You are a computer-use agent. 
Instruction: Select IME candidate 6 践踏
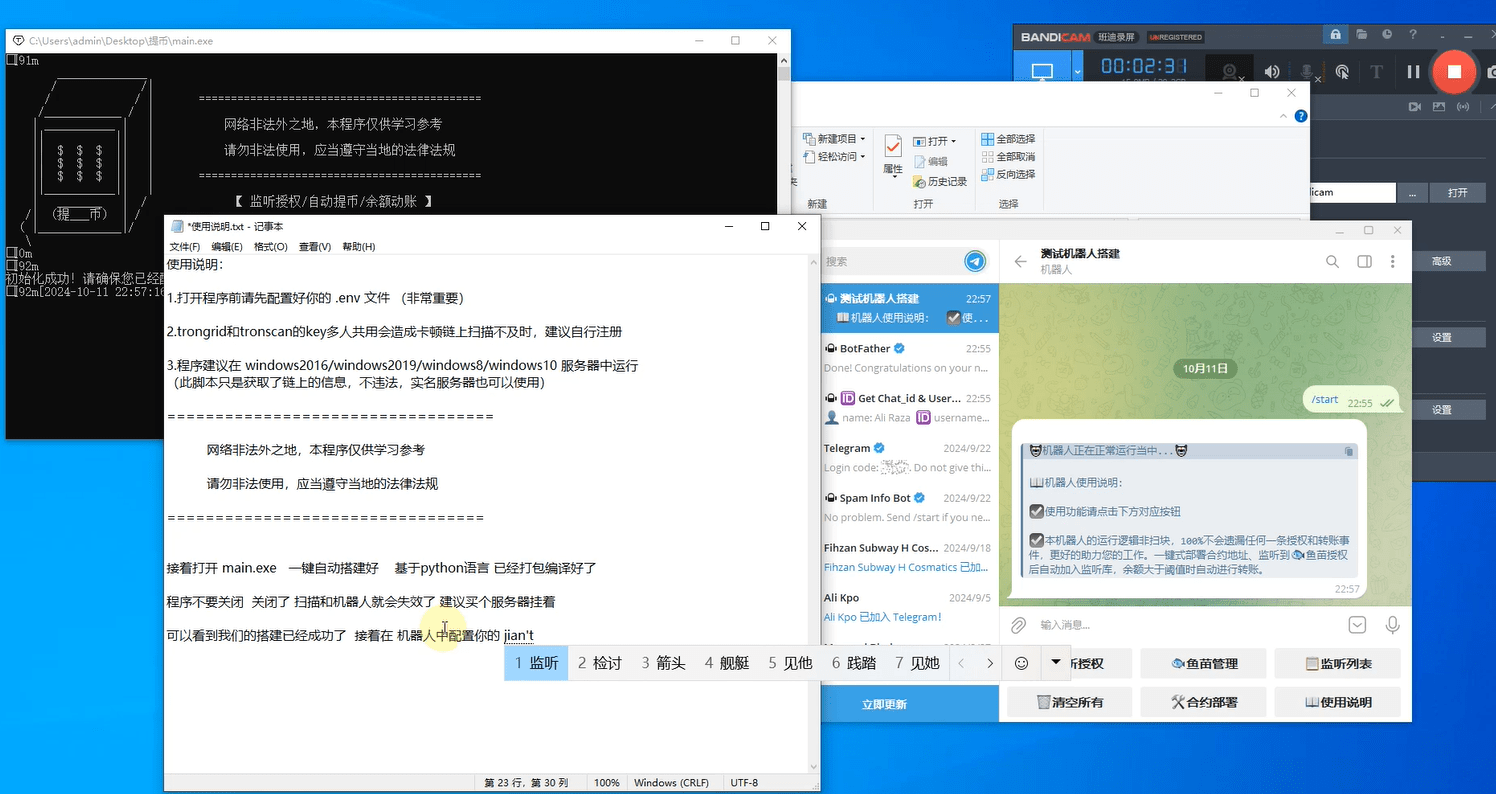point(853,662)
